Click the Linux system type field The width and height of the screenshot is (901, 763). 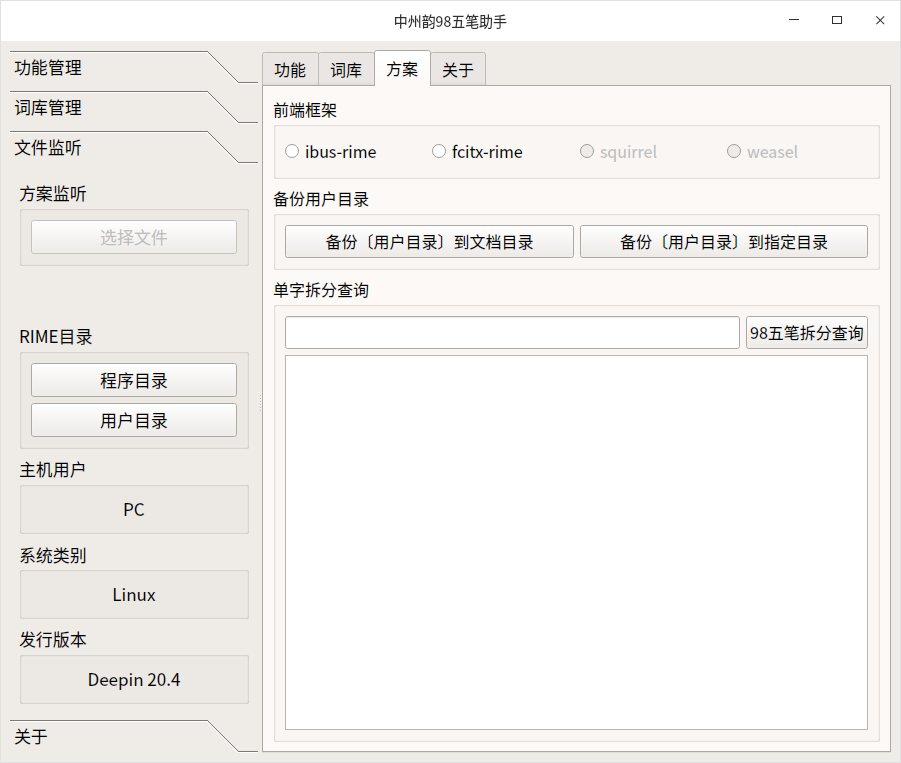[133, 595]
